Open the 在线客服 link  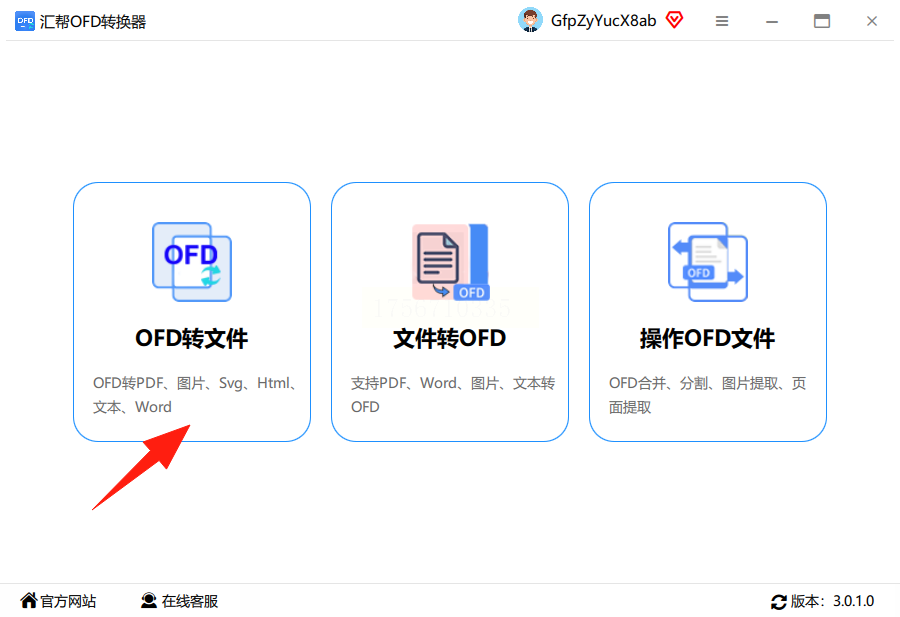pyautogui.click(x=190, y=601)
